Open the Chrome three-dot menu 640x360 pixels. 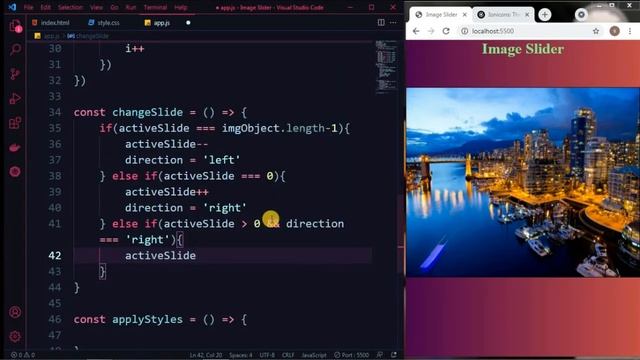pos(630,31)
